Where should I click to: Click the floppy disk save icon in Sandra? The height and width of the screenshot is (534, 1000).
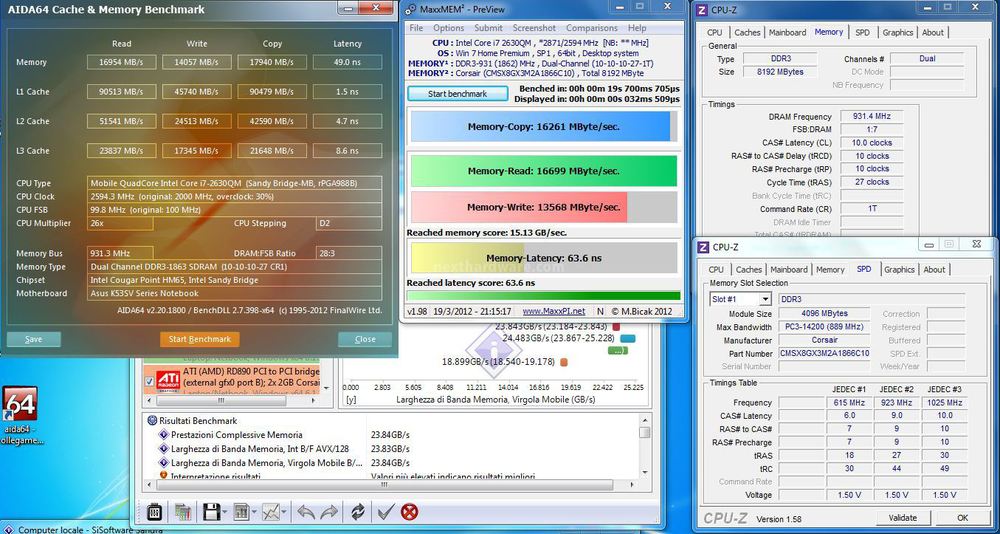pyautogui.click(x=211, y=512)
